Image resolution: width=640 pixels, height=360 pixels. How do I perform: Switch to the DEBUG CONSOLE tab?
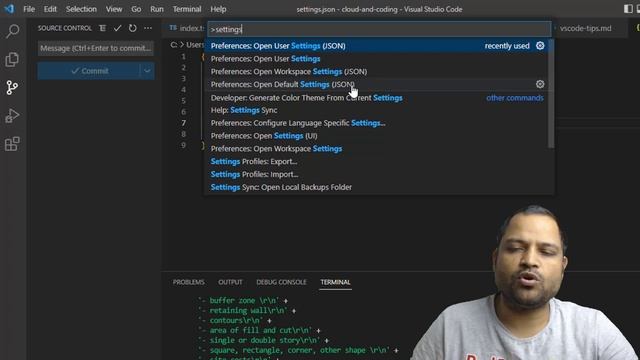[281, 282]
